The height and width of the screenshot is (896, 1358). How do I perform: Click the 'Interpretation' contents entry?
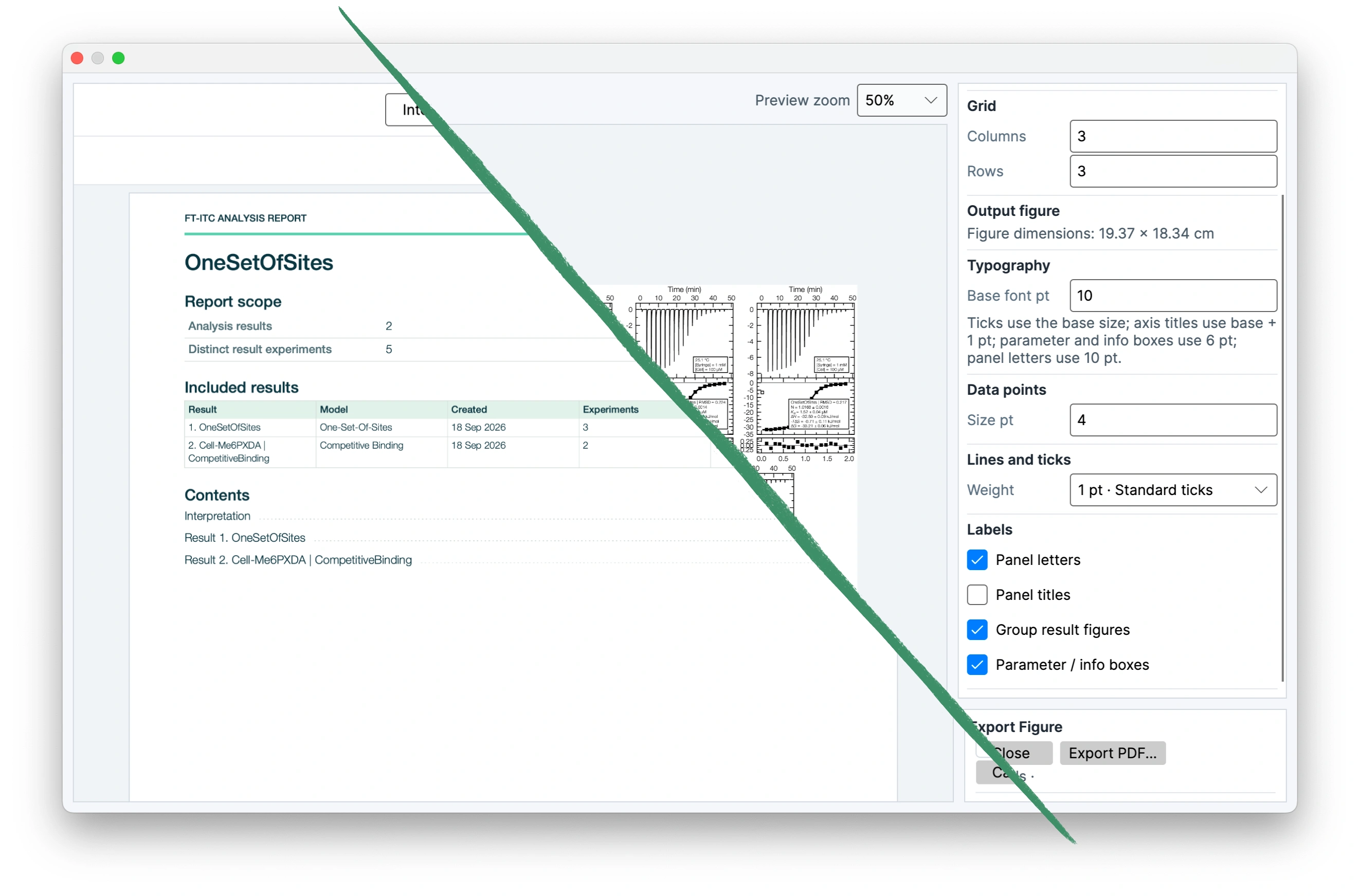tap(217, 517)
